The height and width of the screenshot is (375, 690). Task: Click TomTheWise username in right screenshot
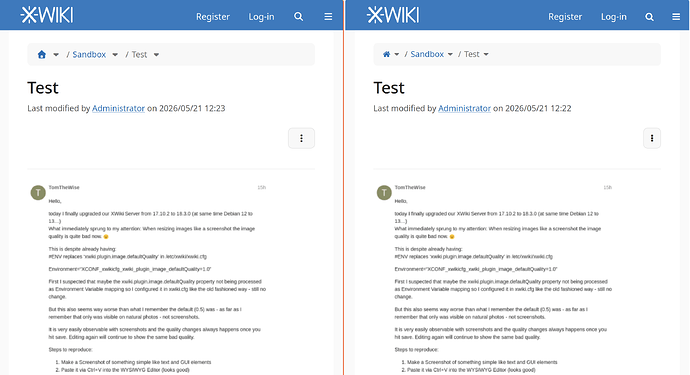(x=410, y=188)
